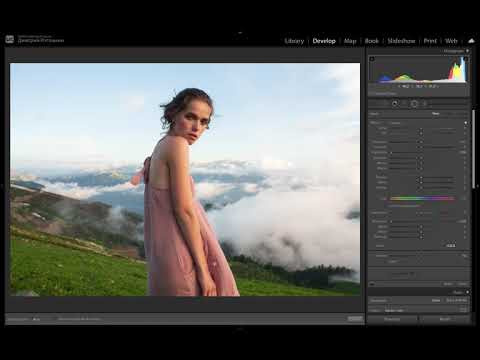Screen dimensions: 480x360
Task: Toggle the left panel collapse arrow
Action: [2, 186]
